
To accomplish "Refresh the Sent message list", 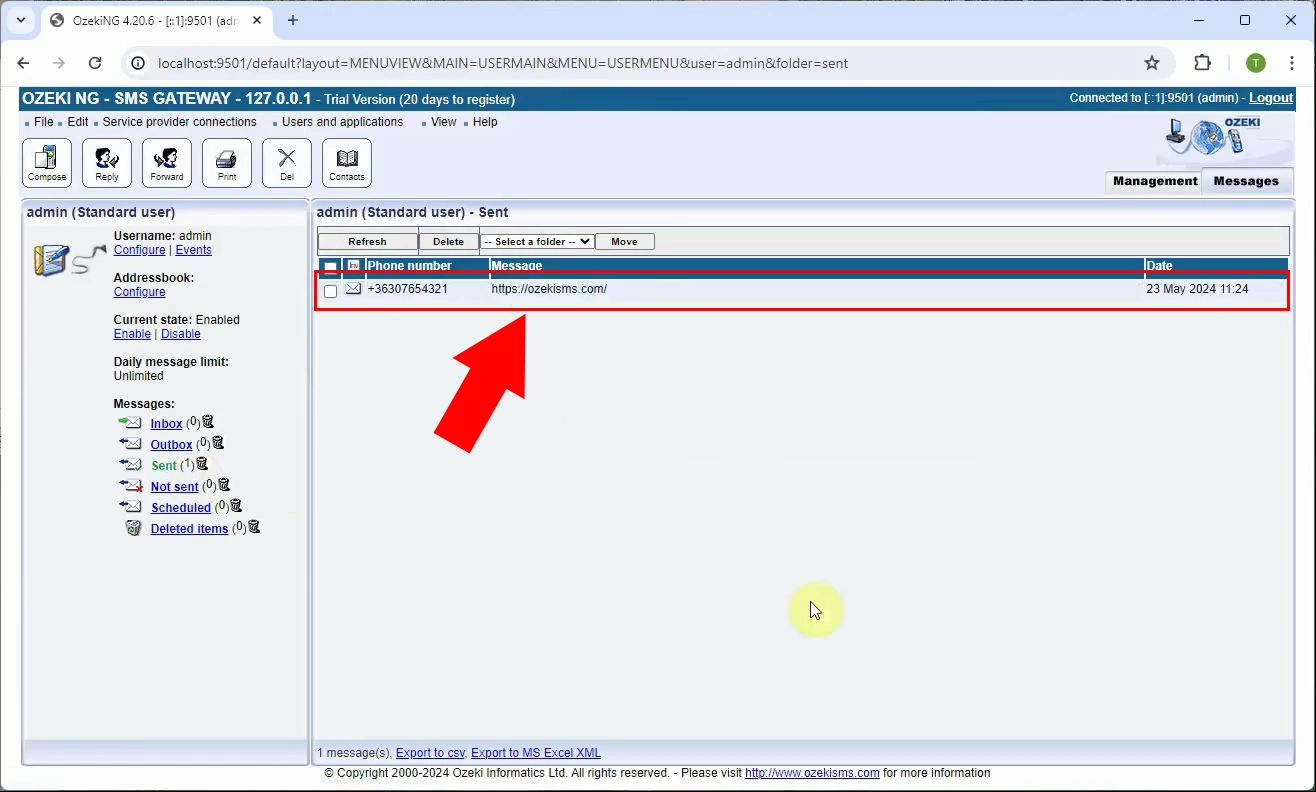I will pos(367,241).
